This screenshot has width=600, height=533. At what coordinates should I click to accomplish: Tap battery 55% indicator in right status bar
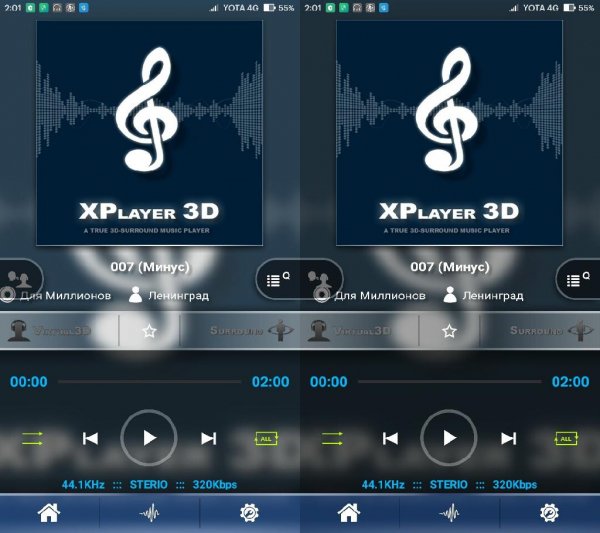point(579,8)
